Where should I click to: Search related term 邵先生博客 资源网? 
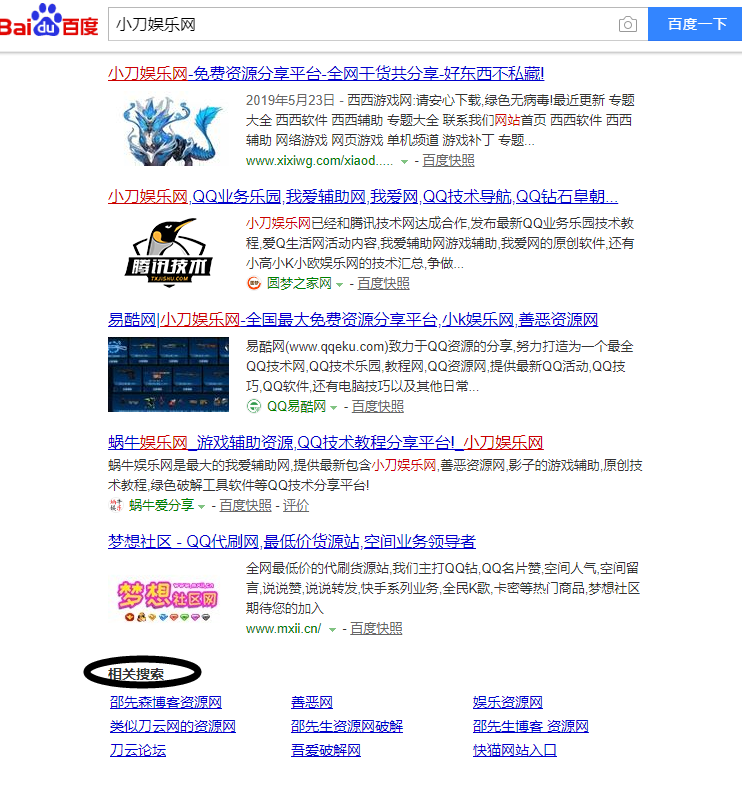531,726
